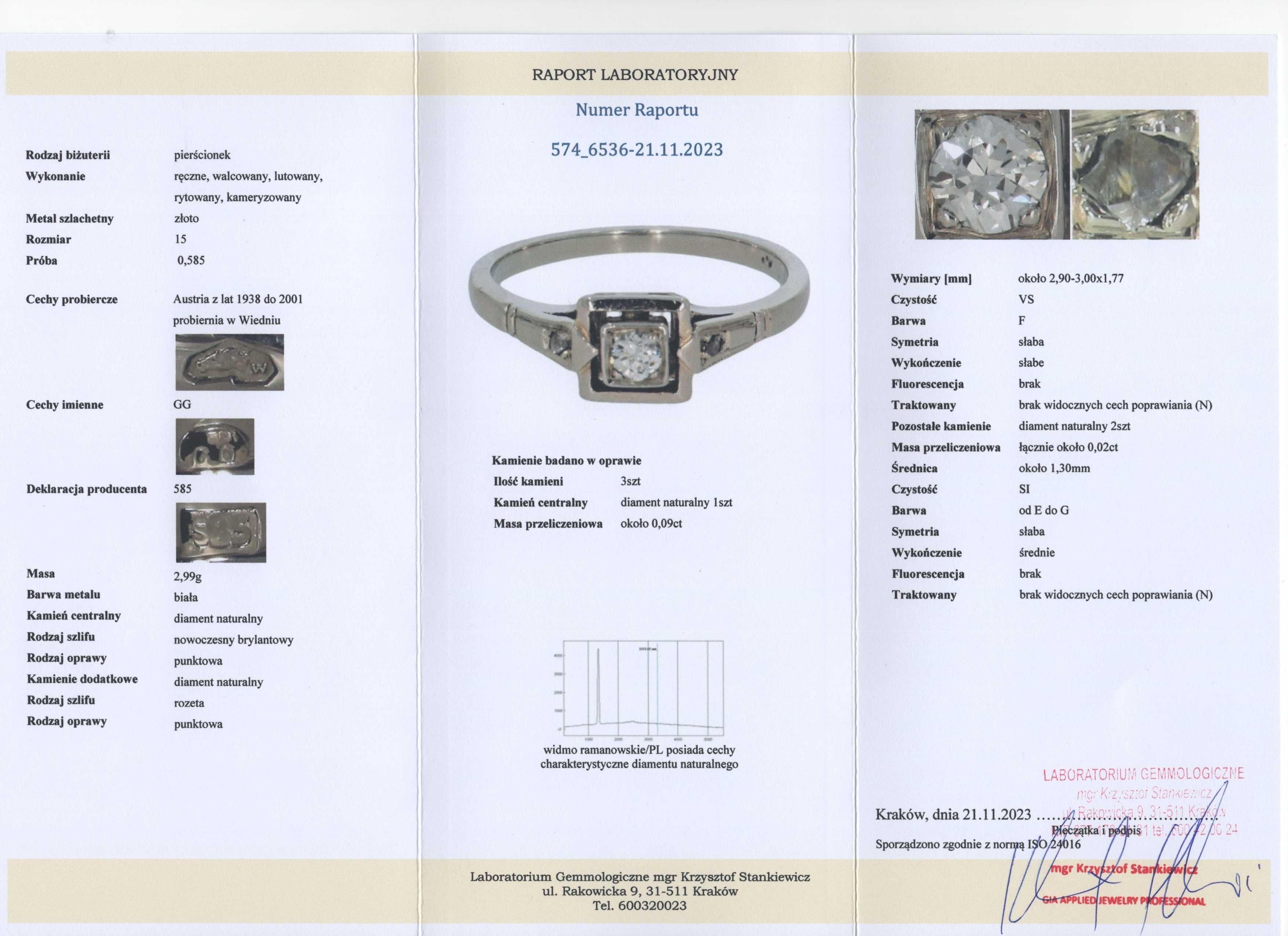Click the text Austria z lat 1938 do 2001
This screenshot has height=936, width=1288.
point(238,299)
